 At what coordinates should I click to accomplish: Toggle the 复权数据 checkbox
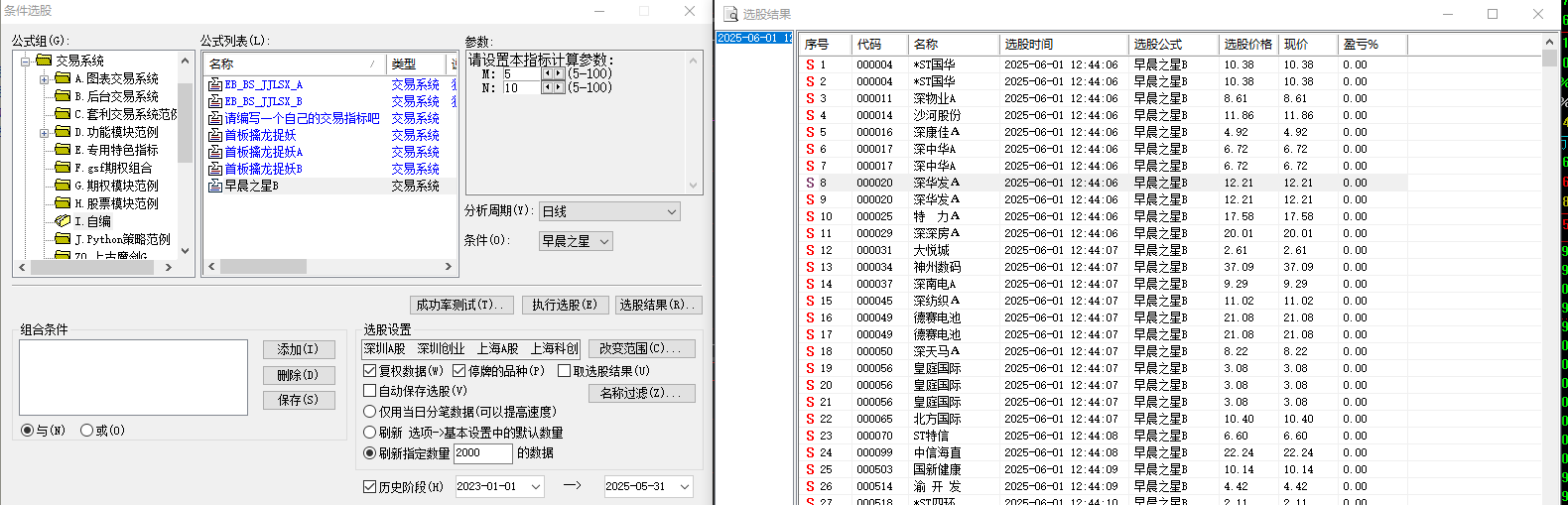tap(370, 371)
